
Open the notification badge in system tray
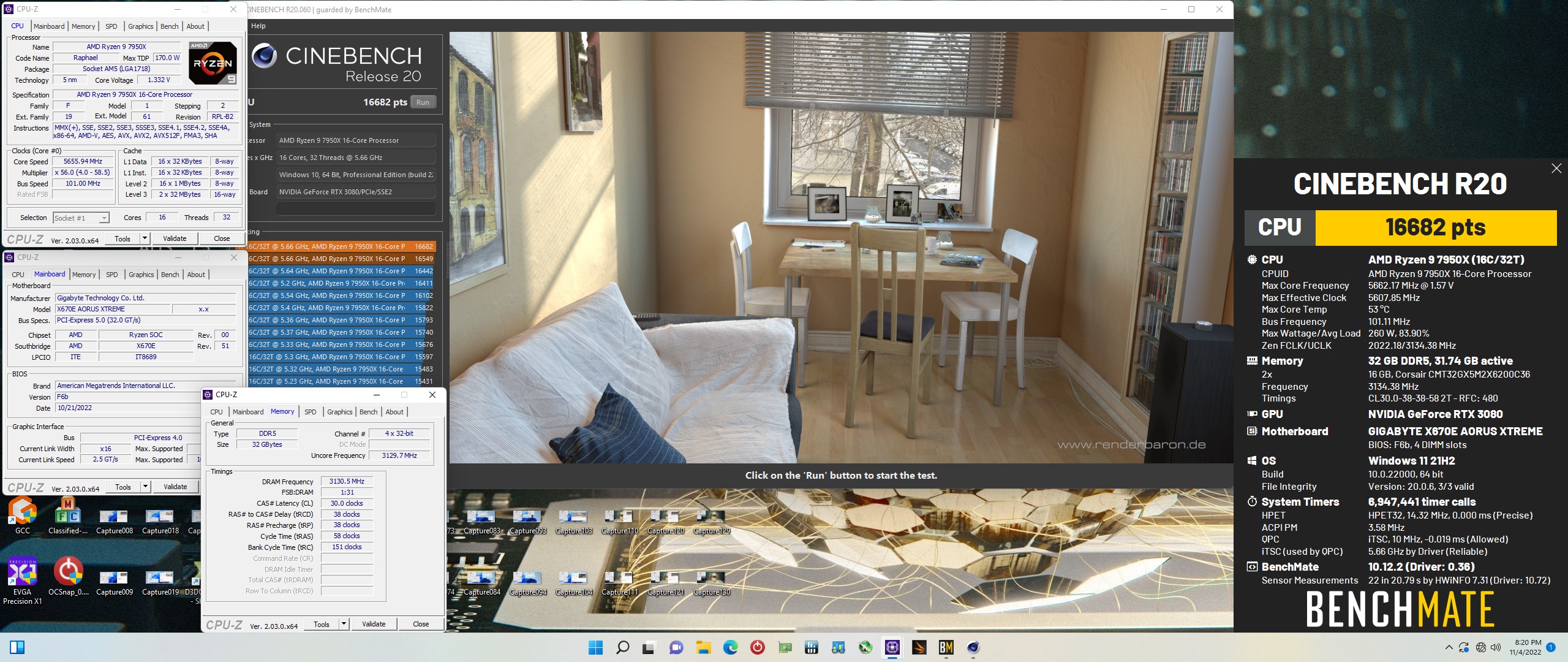(x=1551, y=647)
